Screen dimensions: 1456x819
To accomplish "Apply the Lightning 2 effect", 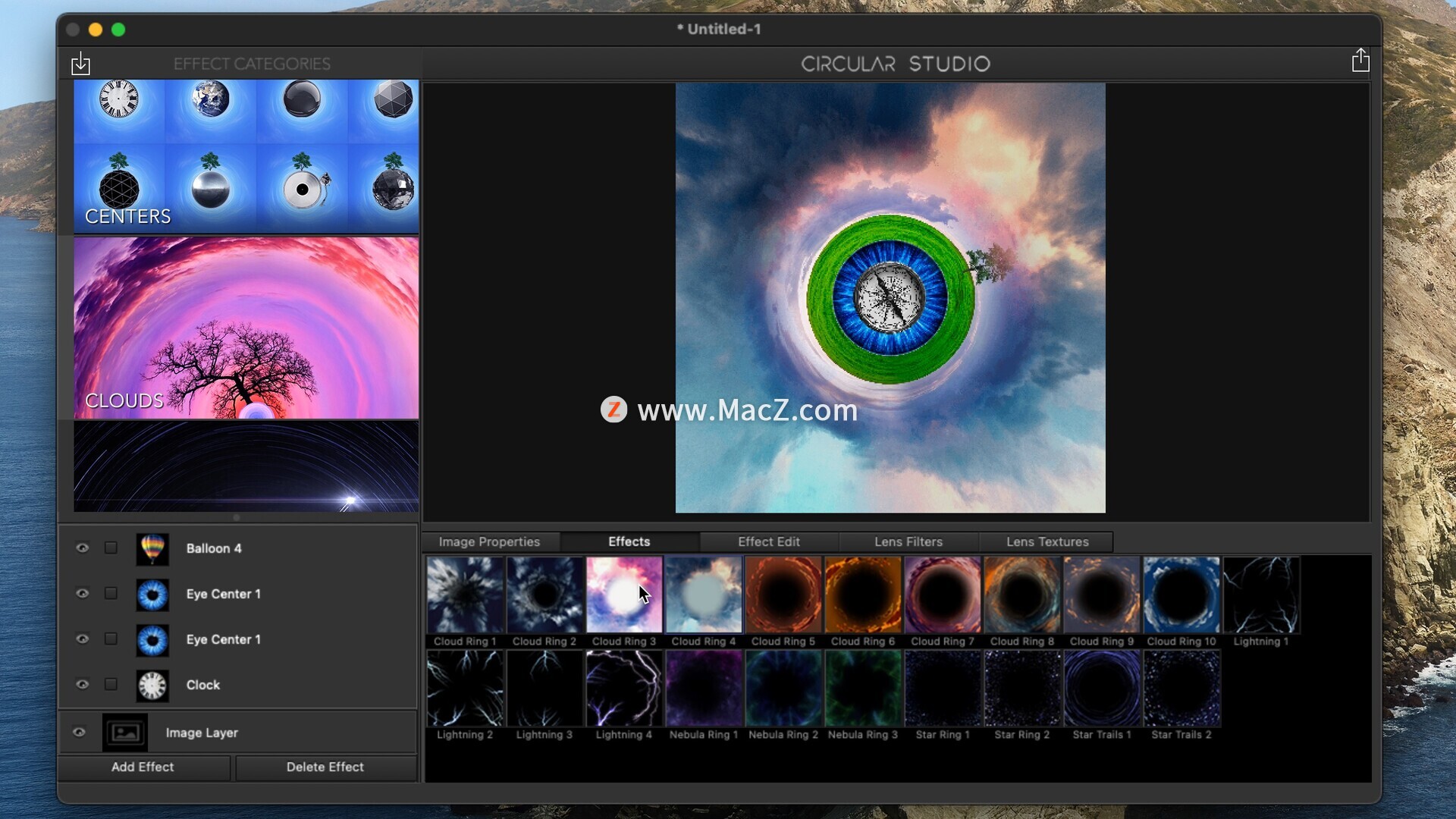I will pos(465,689).
